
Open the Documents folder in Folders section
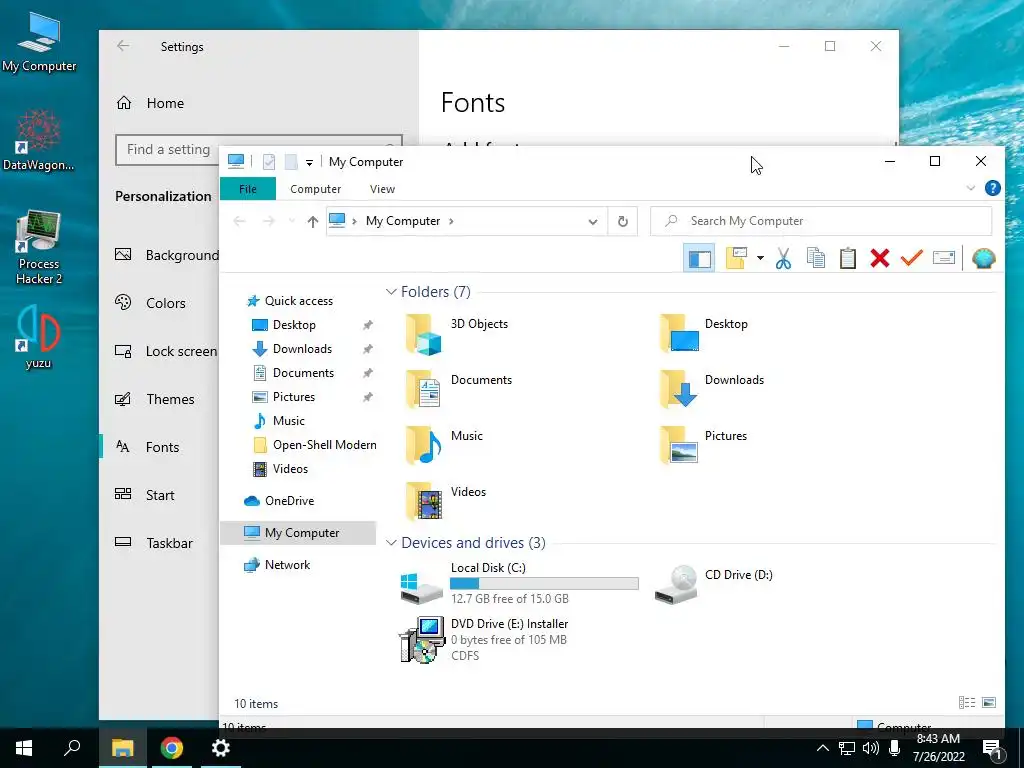click(x=458, y=389)
